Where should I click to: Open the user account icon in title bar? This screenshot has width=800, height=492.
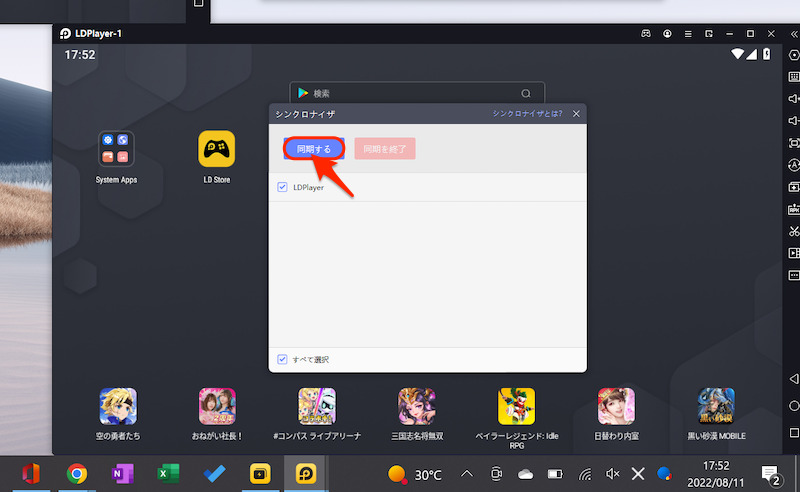667,34
